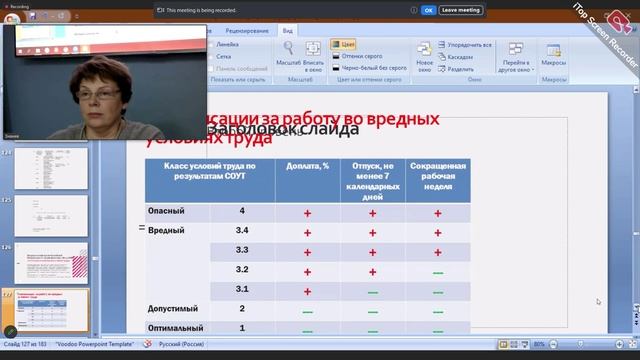The width and height of the screenshot is (640, 360).
Task: Switch to Черно-белый без серого view
Action: 369,68
